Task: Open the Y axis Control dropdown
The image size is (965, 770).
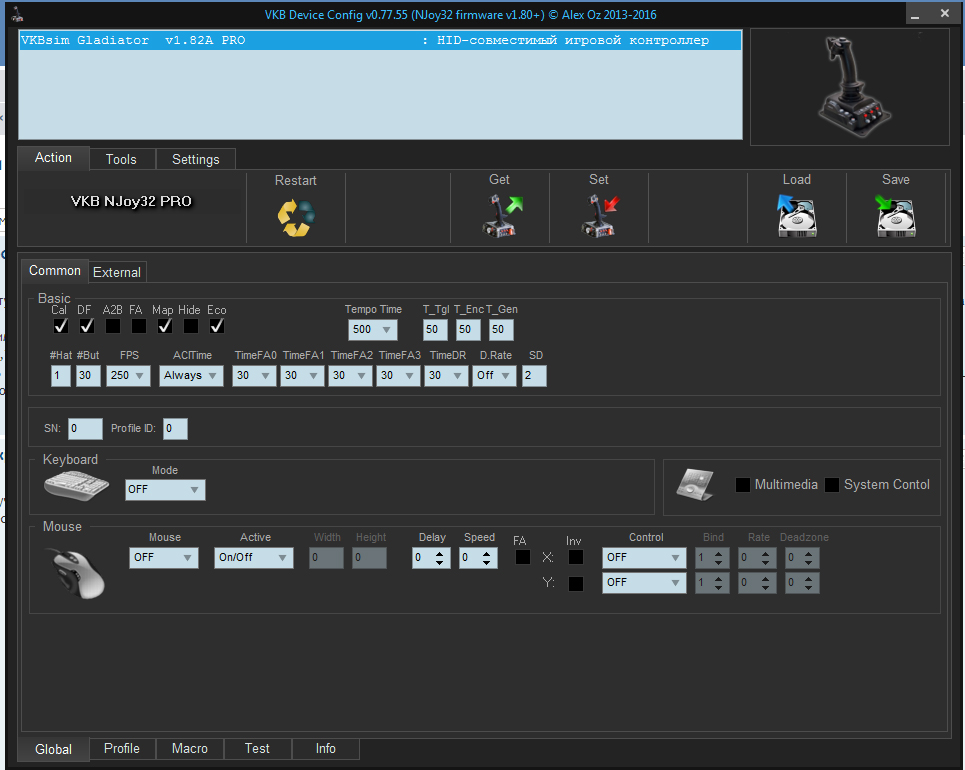Action: (644, 583)
